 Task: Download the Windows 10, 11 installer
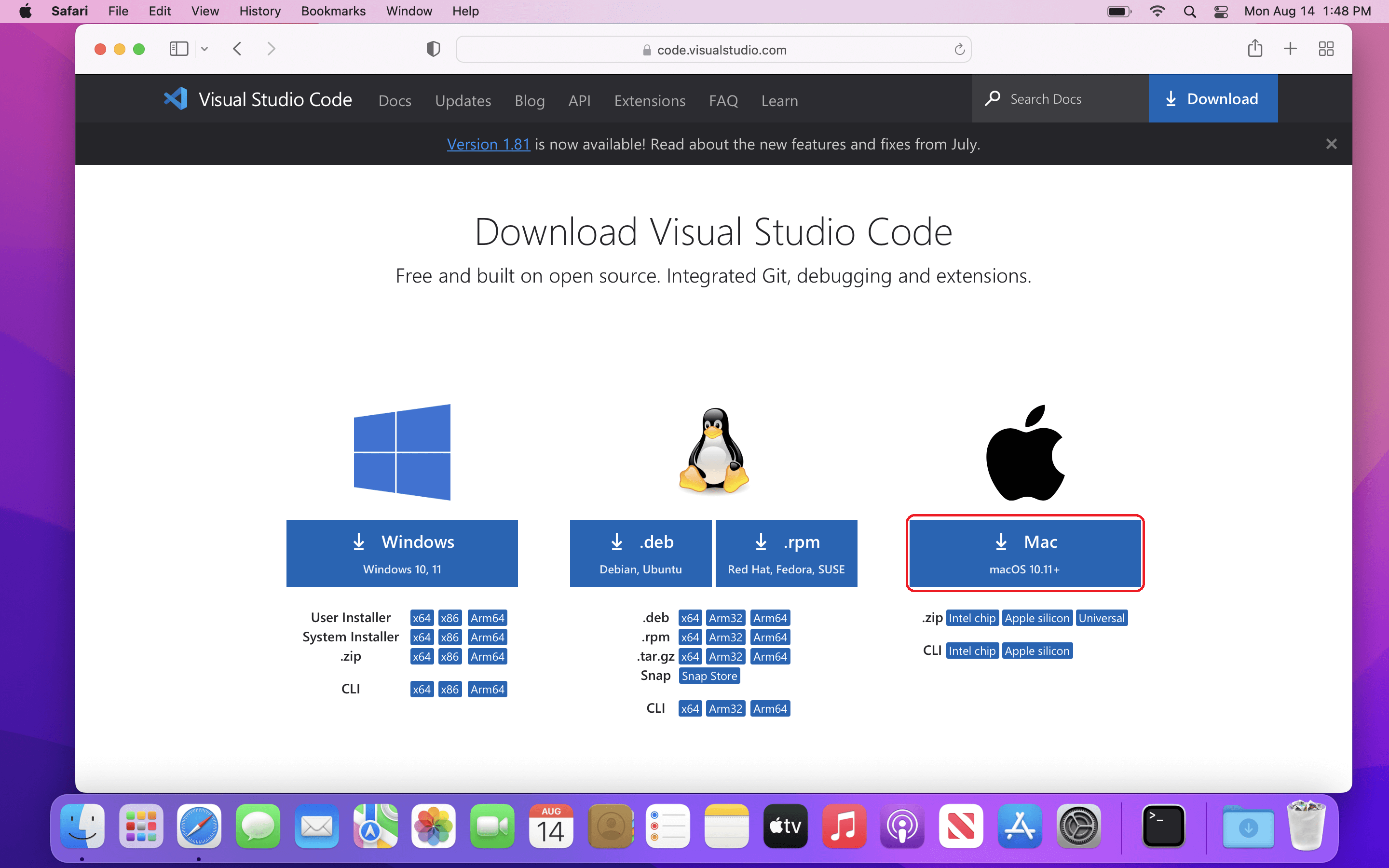402,553
